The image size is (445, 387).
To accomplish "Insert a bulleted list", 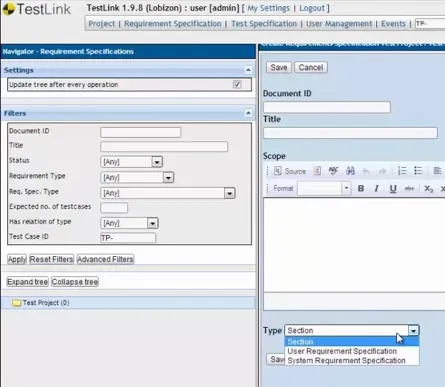I will coord(418,171).
